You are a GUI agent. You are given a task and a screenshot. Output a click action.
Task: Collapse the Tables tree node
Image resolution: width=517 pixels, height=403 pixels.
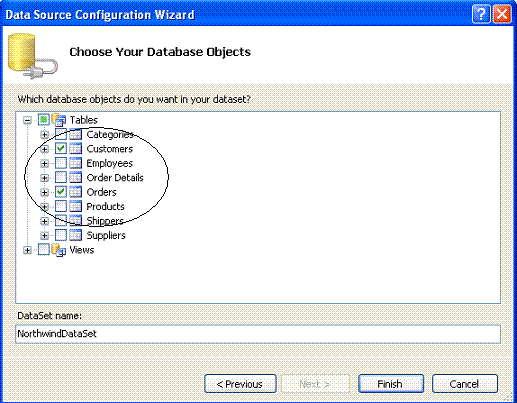(x=27, y=120)
